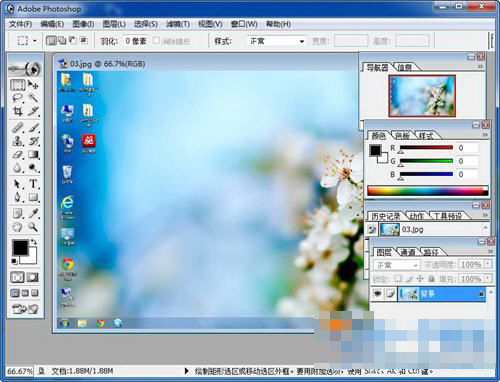The image size is (500, 382).
Task: Open the tool preset picker arrow
Action: (35, 41)
